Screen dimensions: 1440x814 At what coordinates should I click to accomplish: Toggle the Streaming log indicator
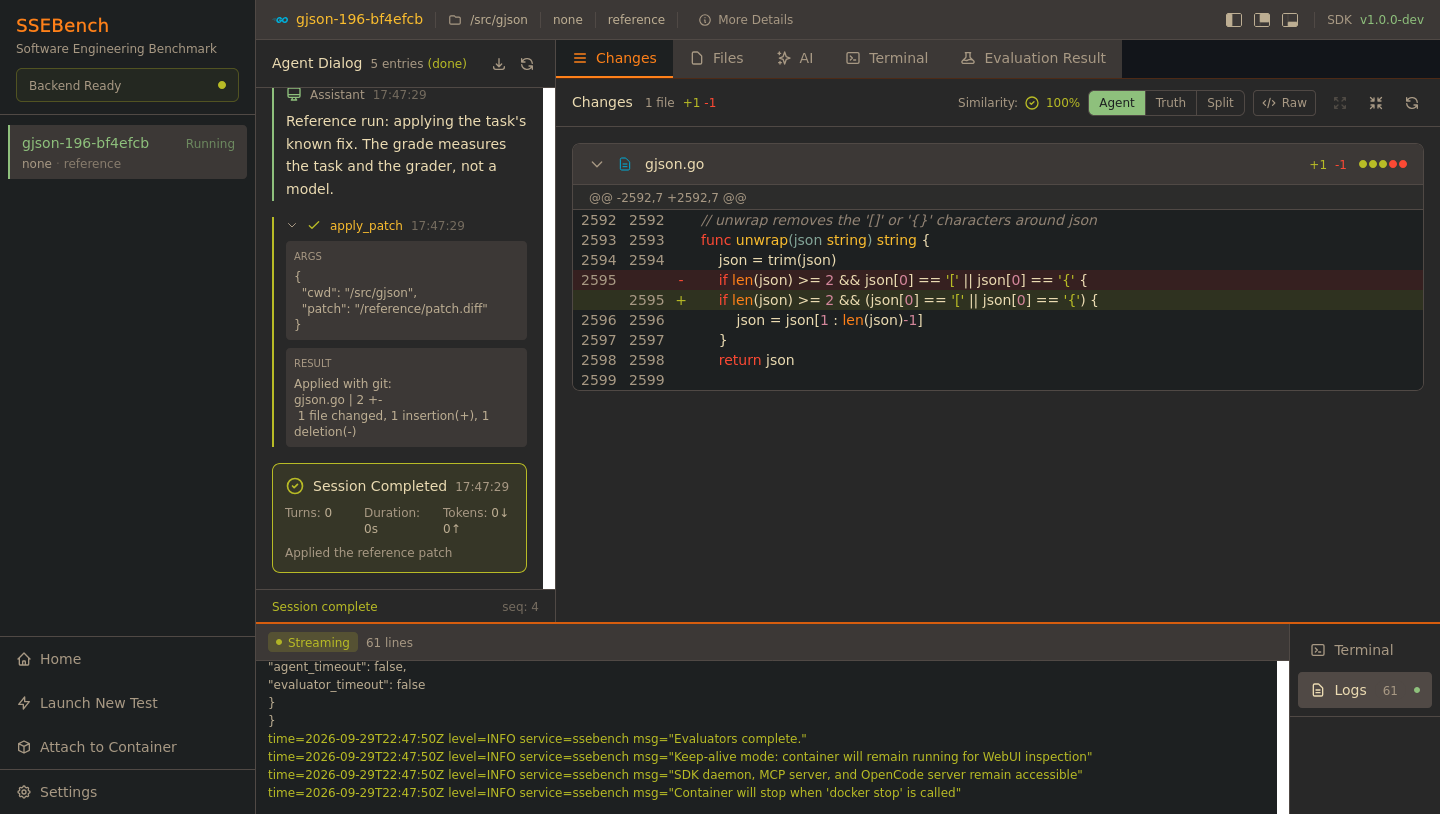click(x=313, y=642)
